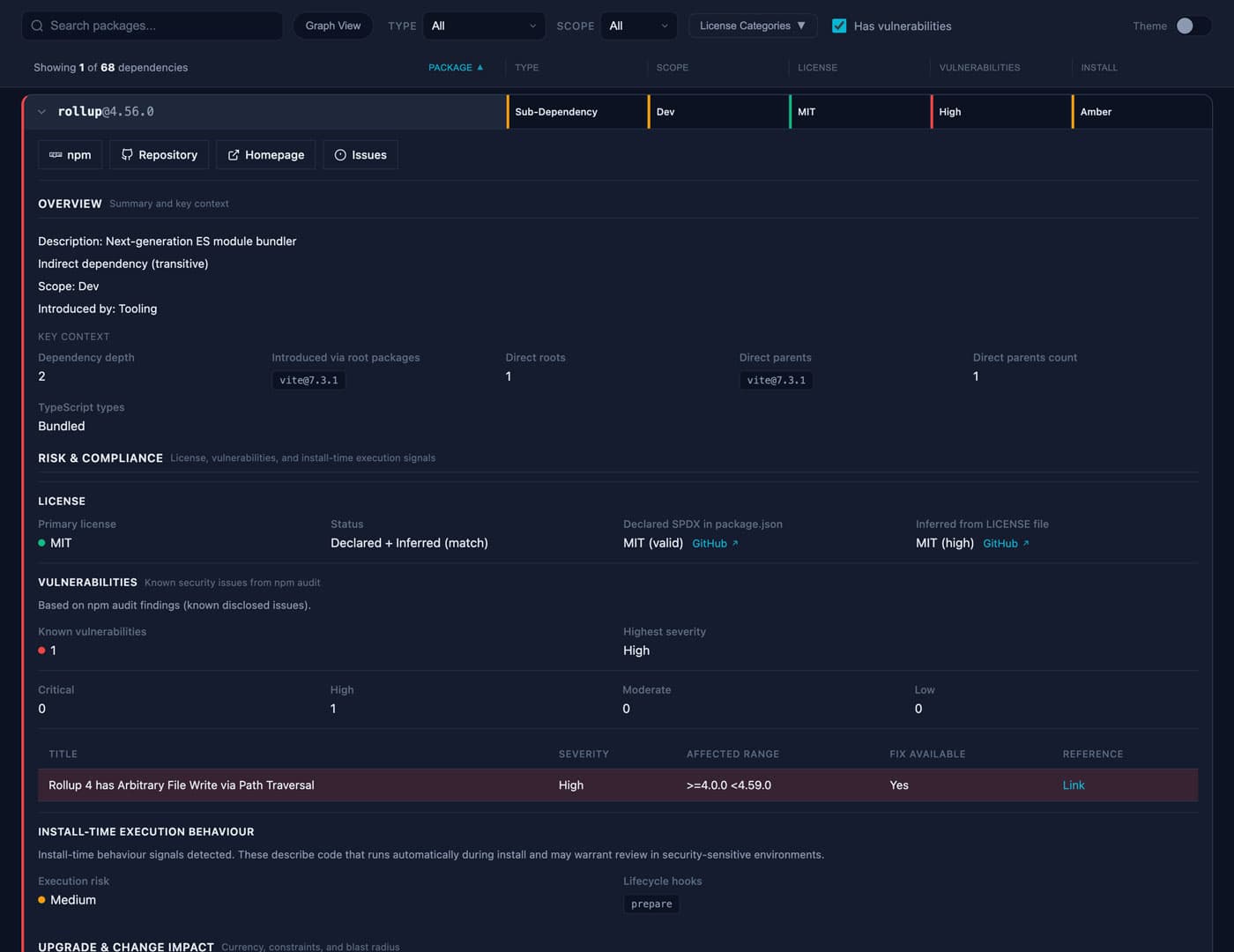
Task: Open the GitHub link beside Declared SPDX MIT
Action: click(709, 544)
